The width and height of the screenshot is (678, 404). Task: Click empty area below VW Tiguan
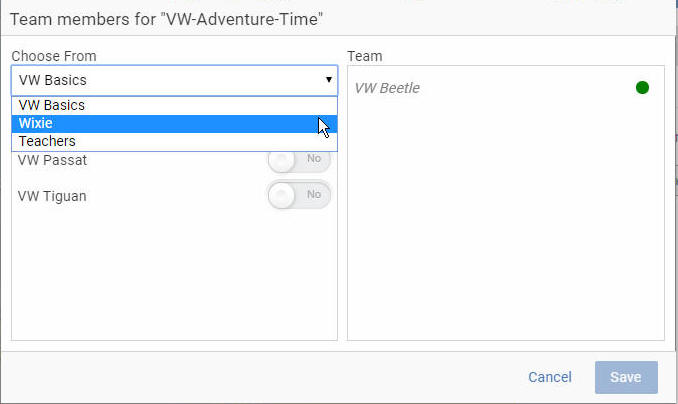coord(174,277)
